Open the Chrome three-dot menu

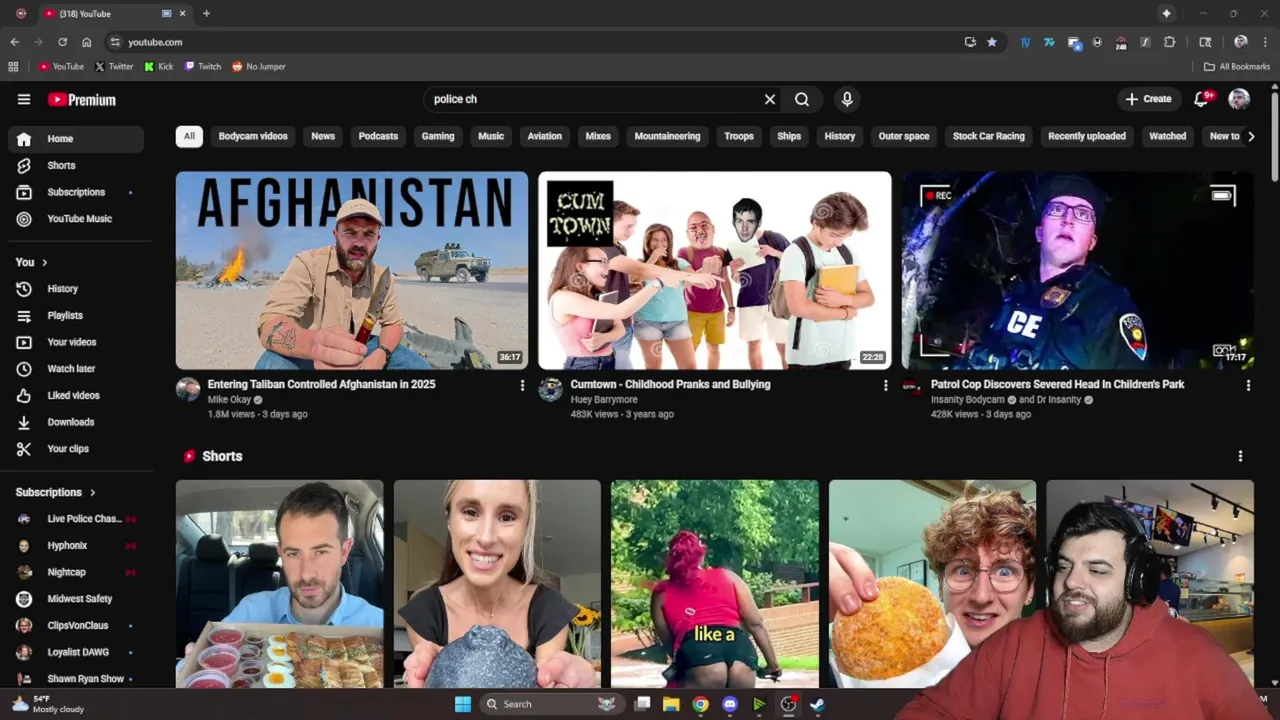1265,42
